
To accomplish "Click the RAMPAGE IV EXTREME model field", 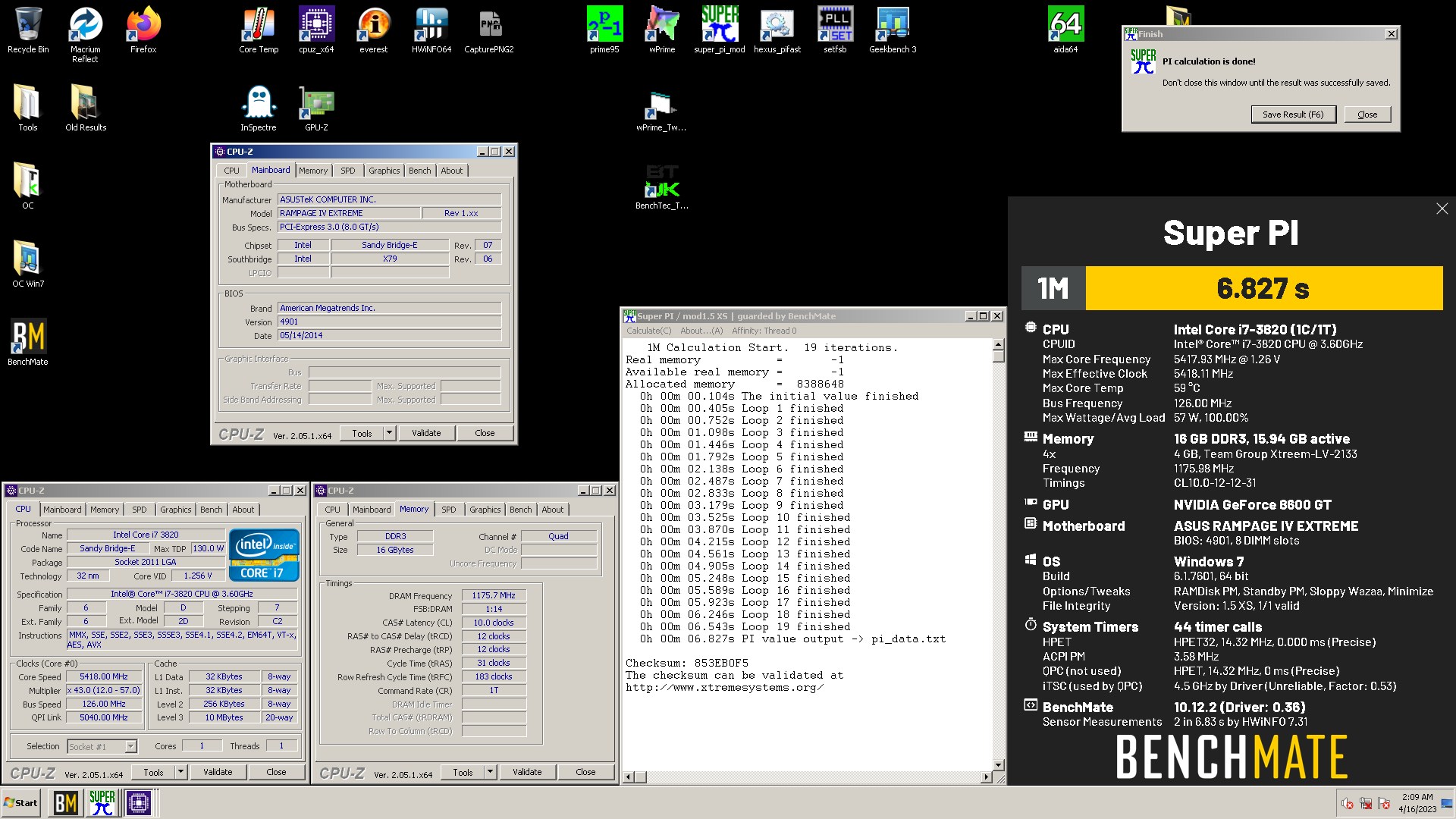I will [348, 213].
